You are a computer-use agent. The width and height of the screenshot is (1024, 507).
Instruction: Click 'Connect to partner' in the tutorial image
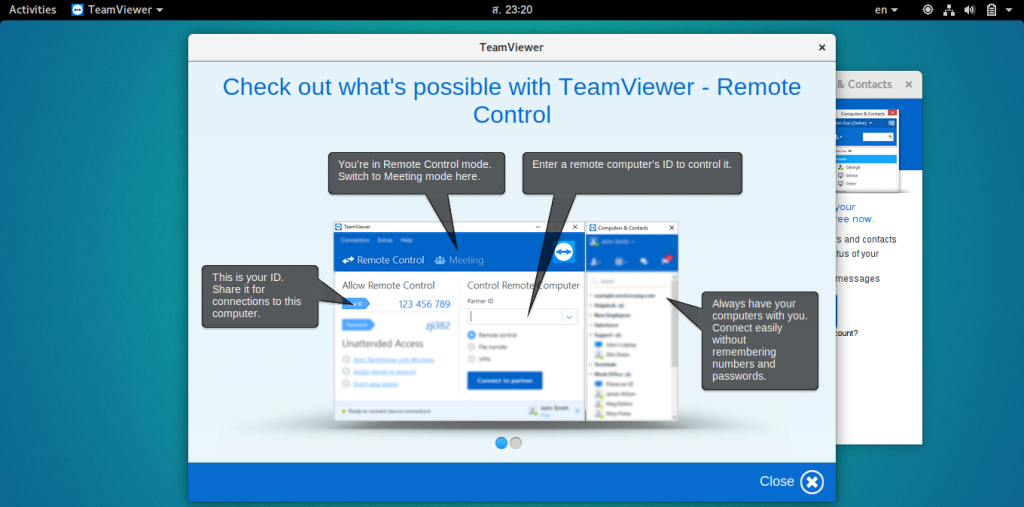pos(505,380)
